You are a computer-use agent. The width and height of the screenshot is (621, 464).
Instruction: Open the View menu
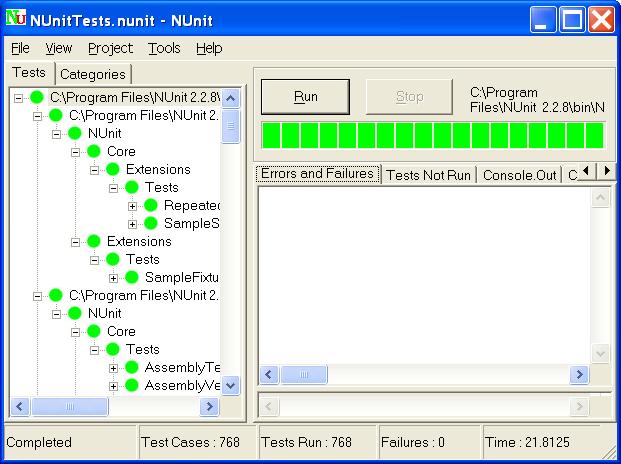pyautogui.click(x=59, y=48)
